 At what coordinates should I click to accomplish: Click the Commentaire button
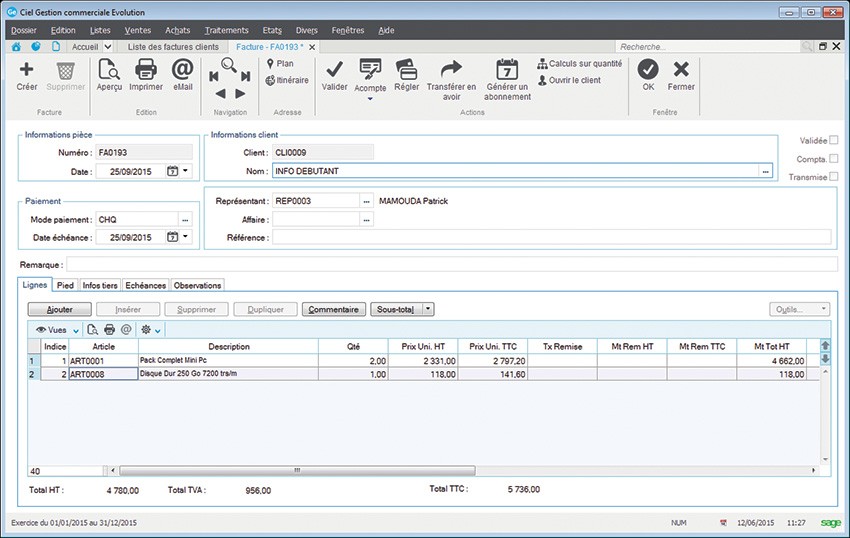tap(333, 310)
